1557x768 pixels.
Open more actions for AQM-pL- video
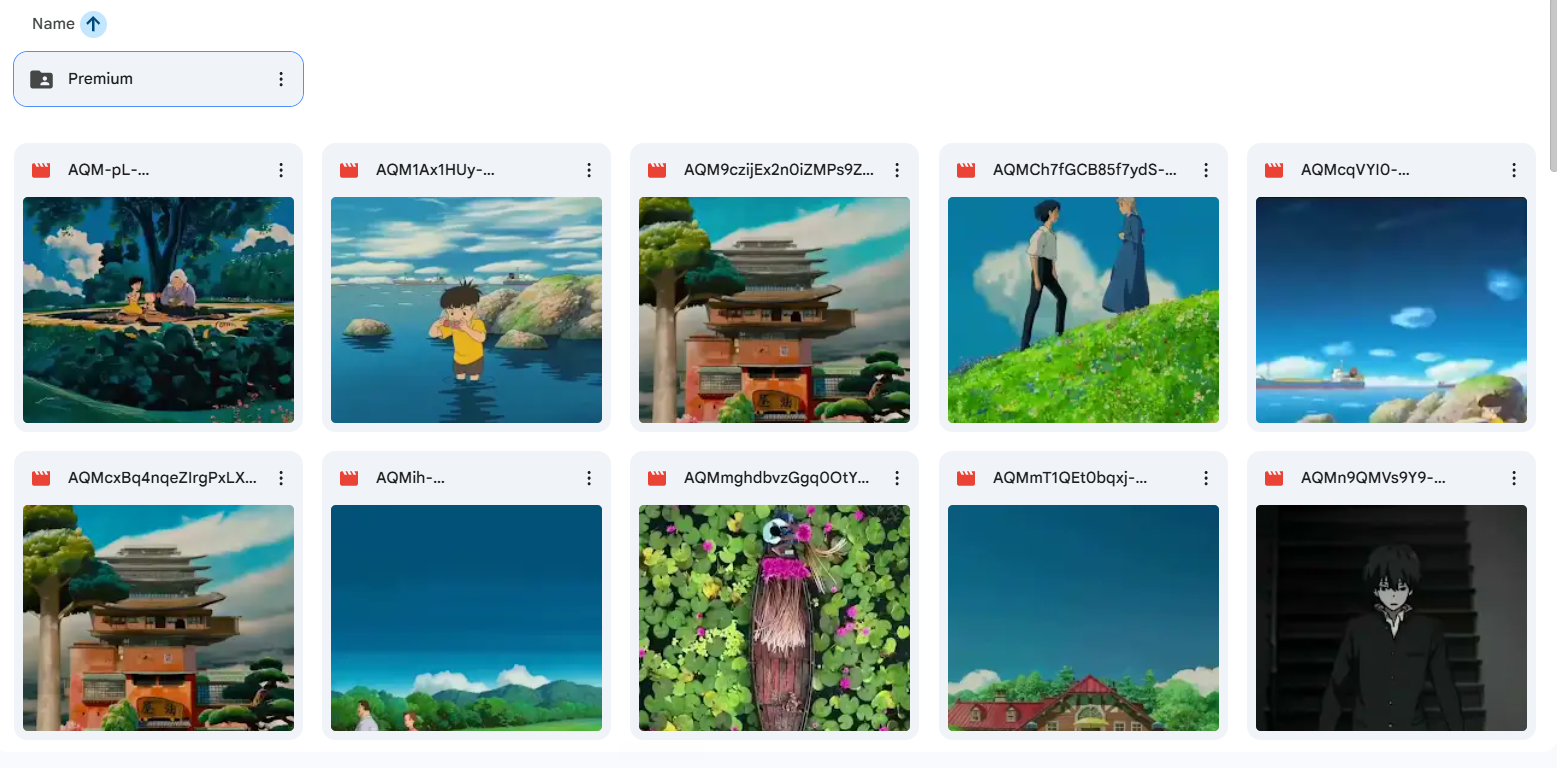coord(281,170)
